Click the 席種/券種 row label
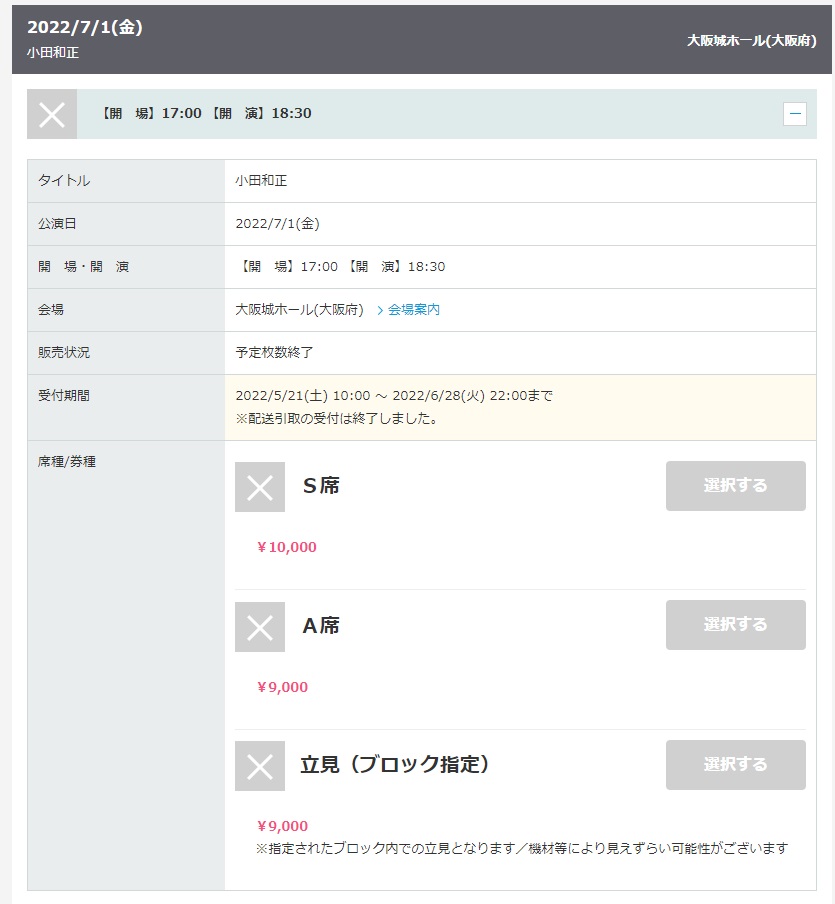The image size is (835, 904). pos(67,462)
